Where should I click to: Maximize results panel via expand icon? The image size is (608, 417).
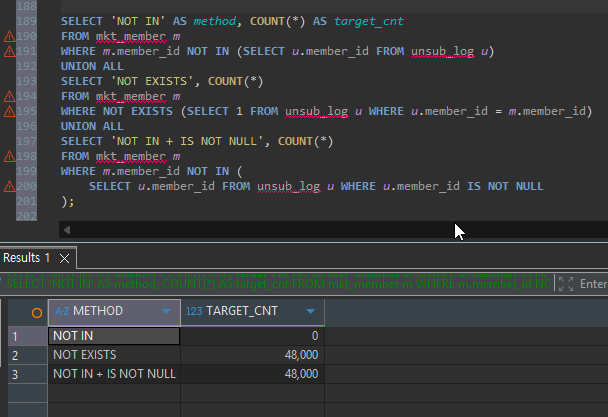point(566,284)
